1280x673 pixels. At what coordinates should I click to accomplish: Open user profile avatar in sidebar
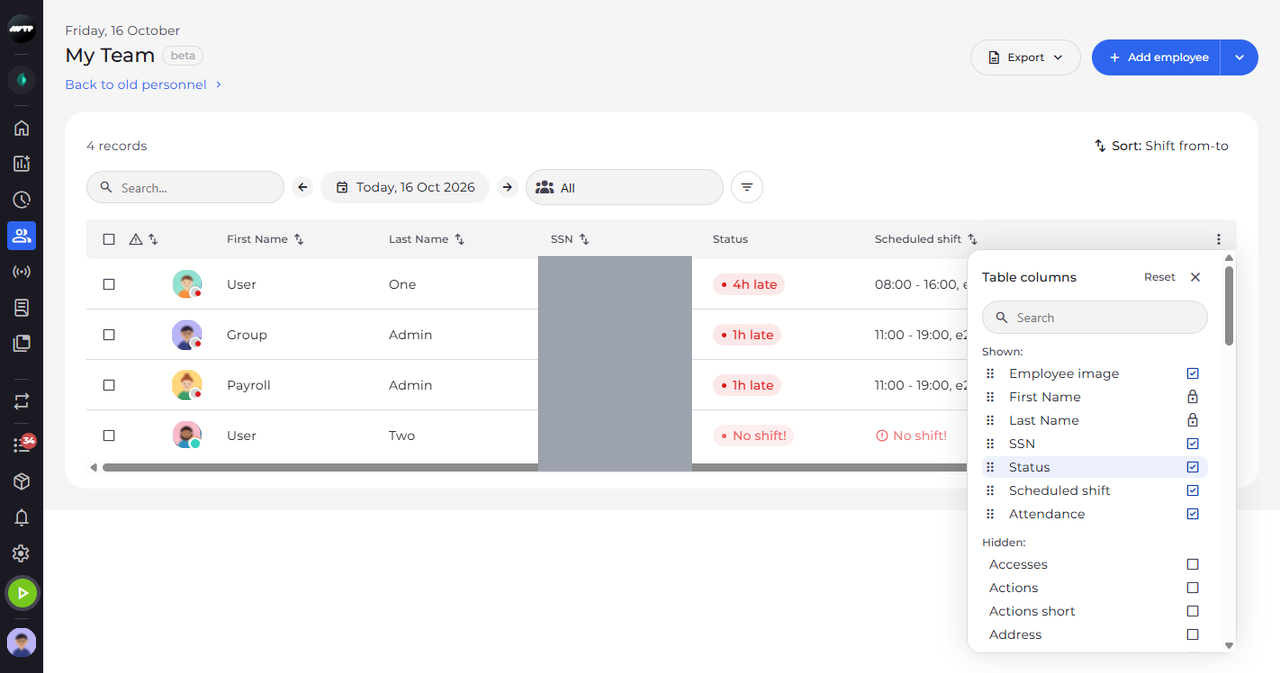21,642
